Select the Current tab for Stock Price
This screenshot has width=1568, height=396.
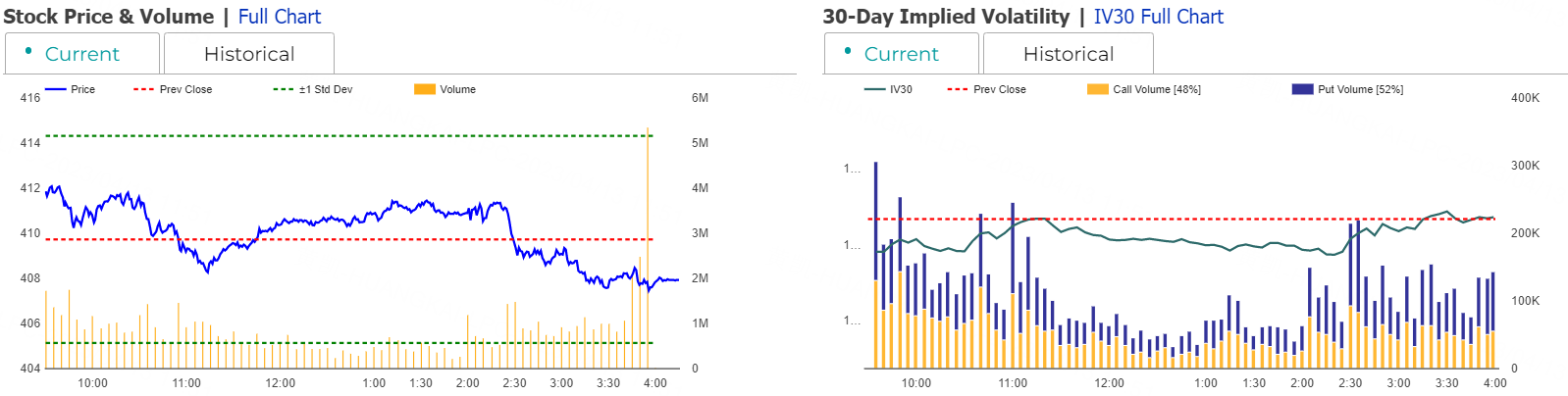pos(81,54)
